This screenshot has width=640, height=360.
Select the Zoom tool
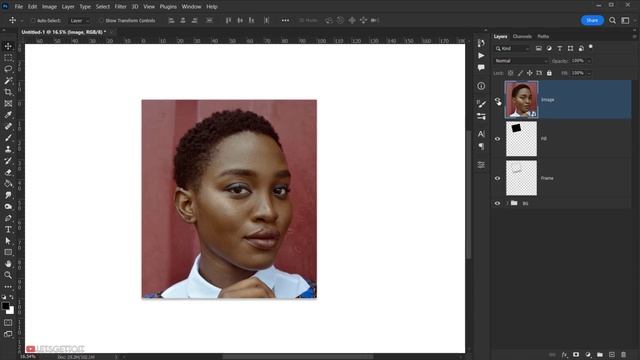8,275
